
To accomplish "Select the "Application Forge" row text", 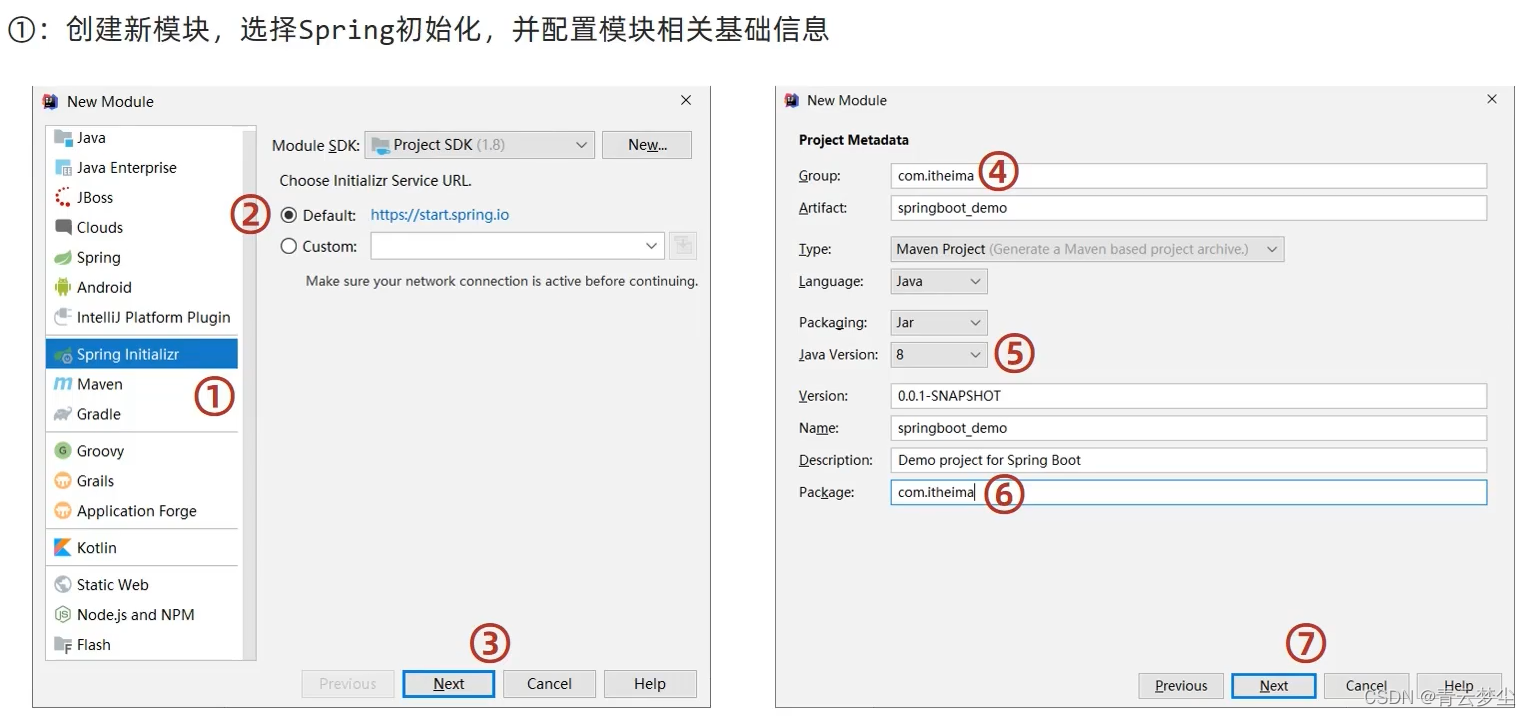I will click(137, 511).
